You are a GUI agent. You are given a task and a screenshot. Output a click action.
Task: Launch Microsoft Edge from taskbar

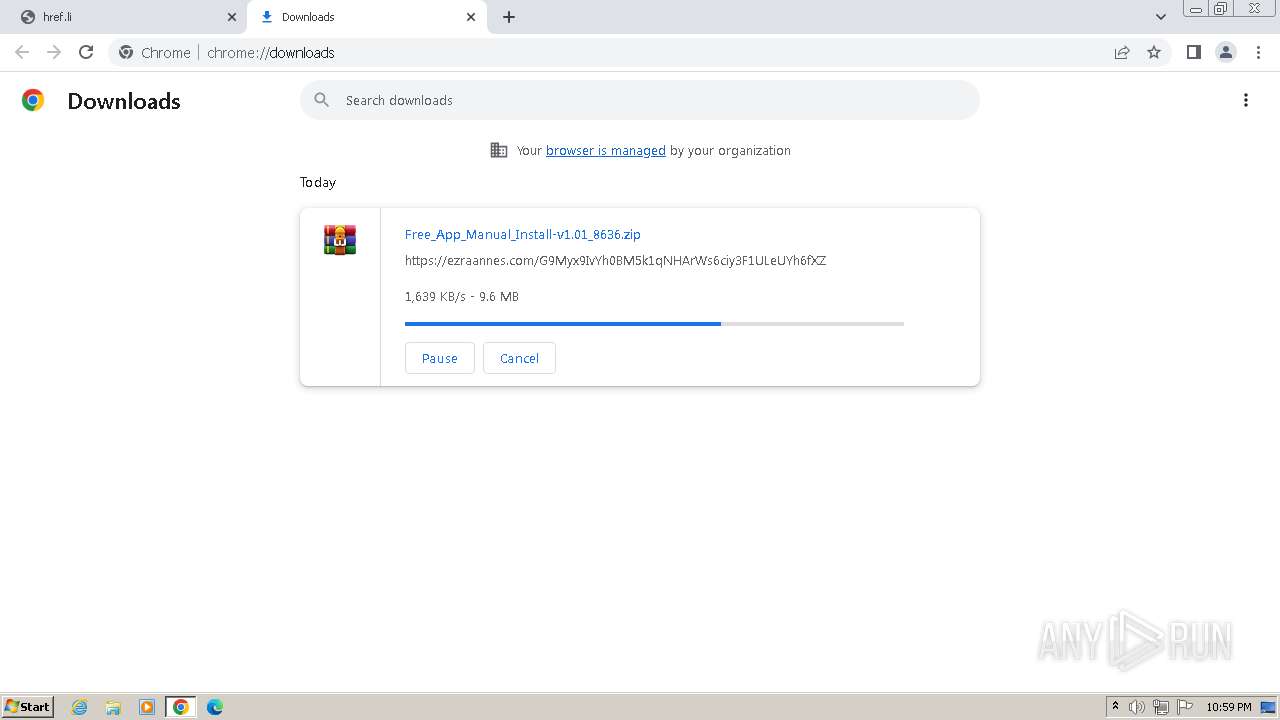click(215, 707)
